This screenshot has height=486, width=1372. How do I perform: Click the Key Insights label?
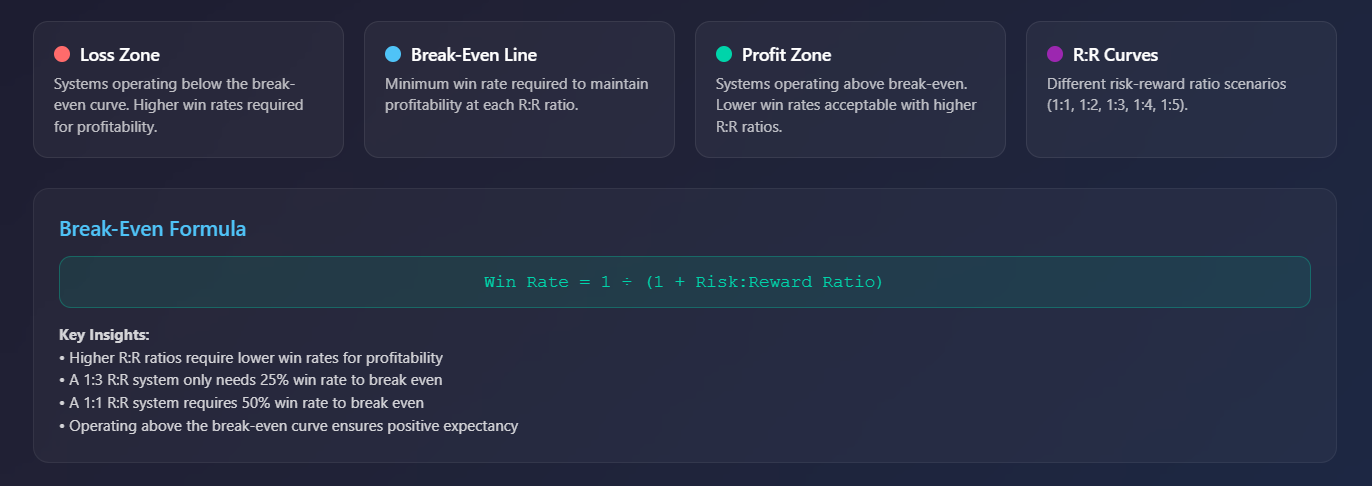coord(104,335)
